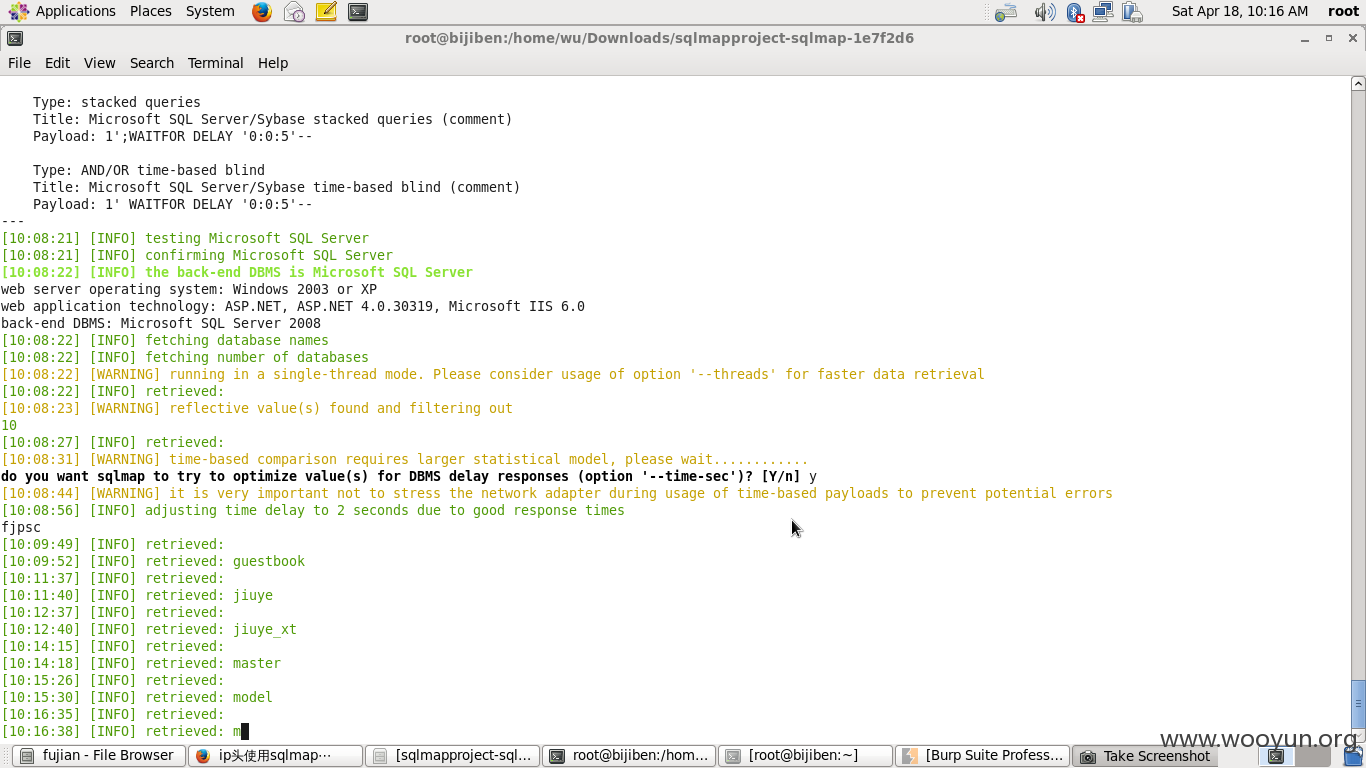Click the power battery tray icon

(1132, 12)
